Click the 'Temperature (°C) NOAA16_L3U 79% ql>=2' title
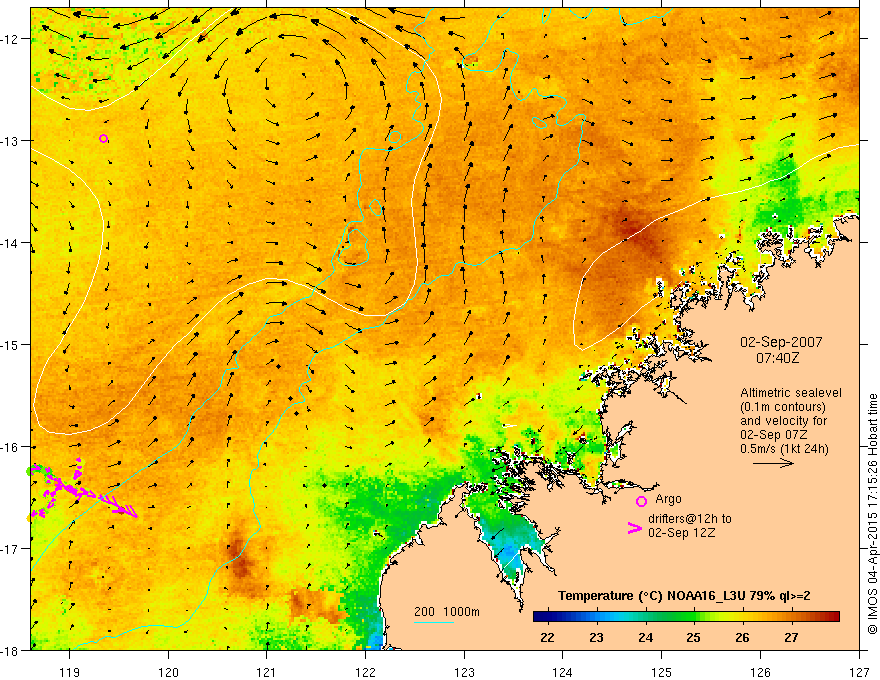Viewport: 880px width, 680px height. click(684, 596)
